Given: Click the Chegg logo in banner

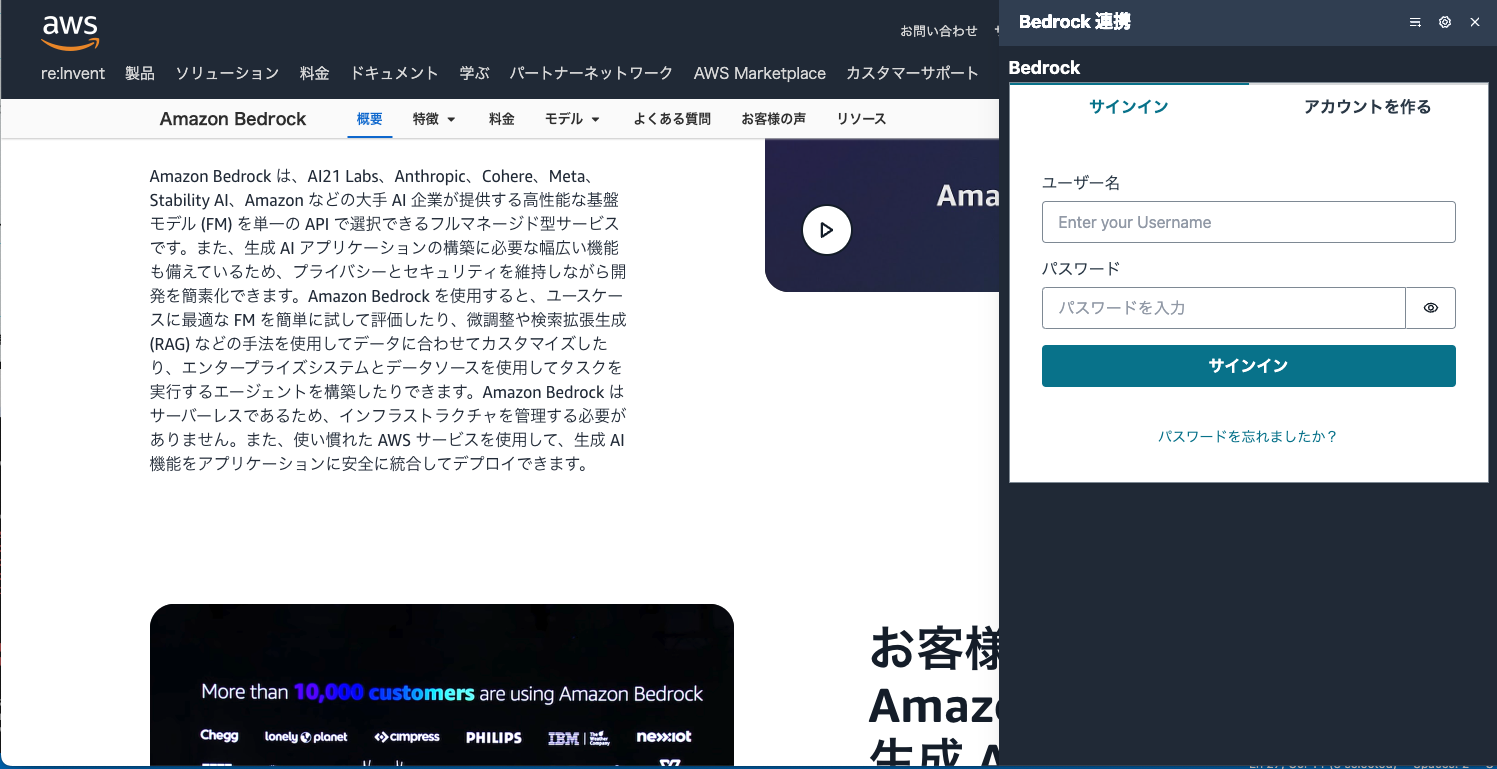Looking at the screenshot, I should point(219,736).
